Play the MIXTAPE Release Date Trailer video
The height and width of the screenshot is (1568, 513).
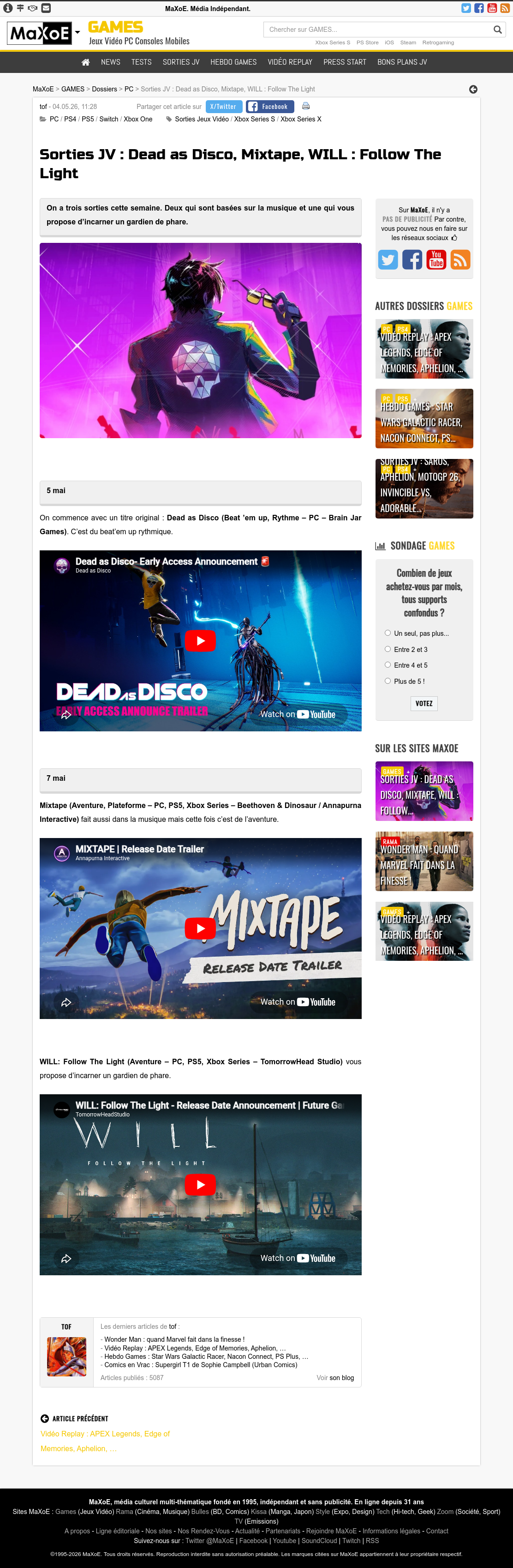click(x=200, y=928)
